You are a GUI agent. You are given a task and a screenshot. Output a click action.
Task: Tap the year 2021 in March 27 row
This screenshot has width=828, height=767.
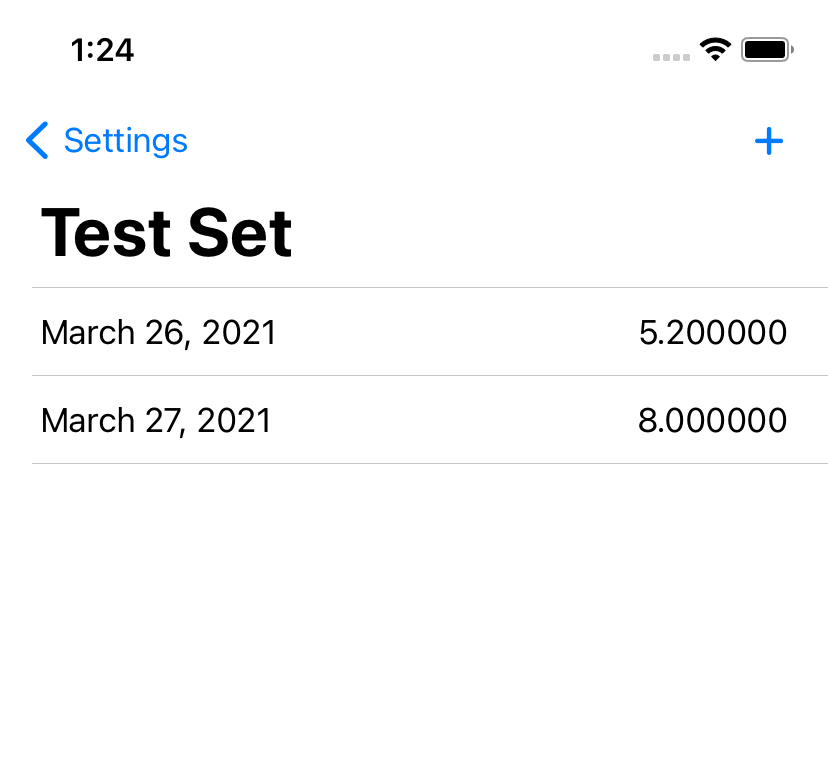tap(234, 421)
